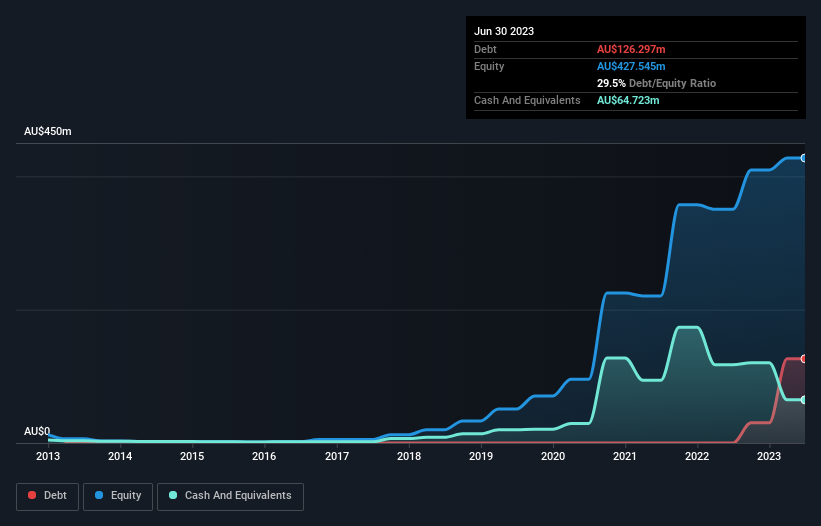Toggle the Equity series legend button

point(118,496)
